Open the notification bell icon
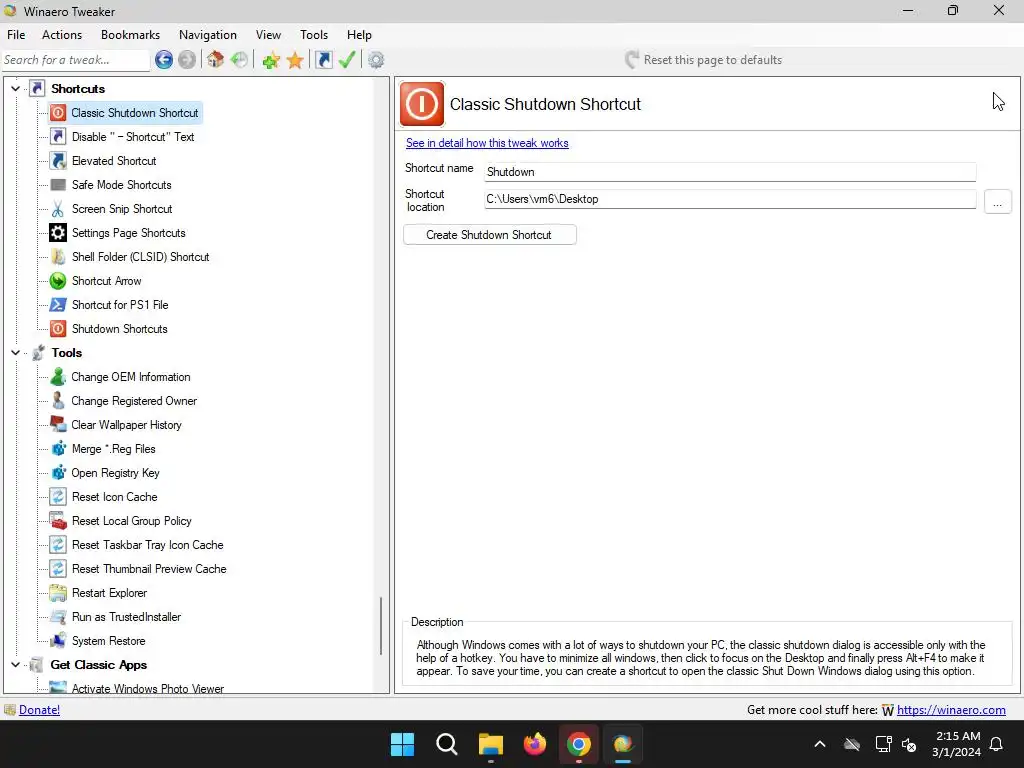 click(x=997, y=744)
